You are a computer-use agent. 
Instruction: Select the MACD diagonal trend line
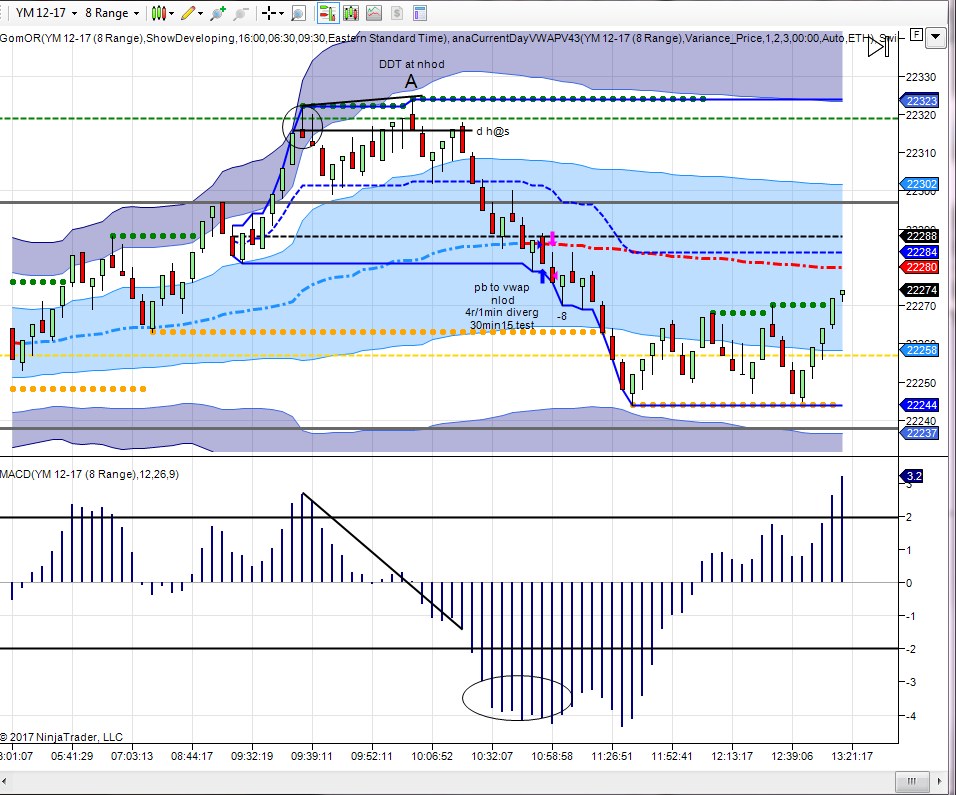382,561
